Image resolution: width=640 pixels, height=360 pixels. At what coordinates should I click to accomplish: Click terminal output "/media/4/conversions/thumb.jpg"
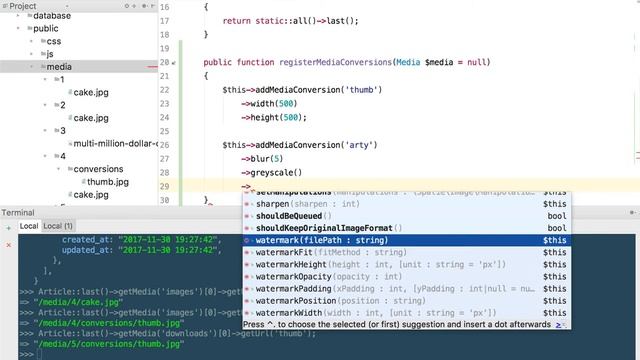[x=109, y=323]
